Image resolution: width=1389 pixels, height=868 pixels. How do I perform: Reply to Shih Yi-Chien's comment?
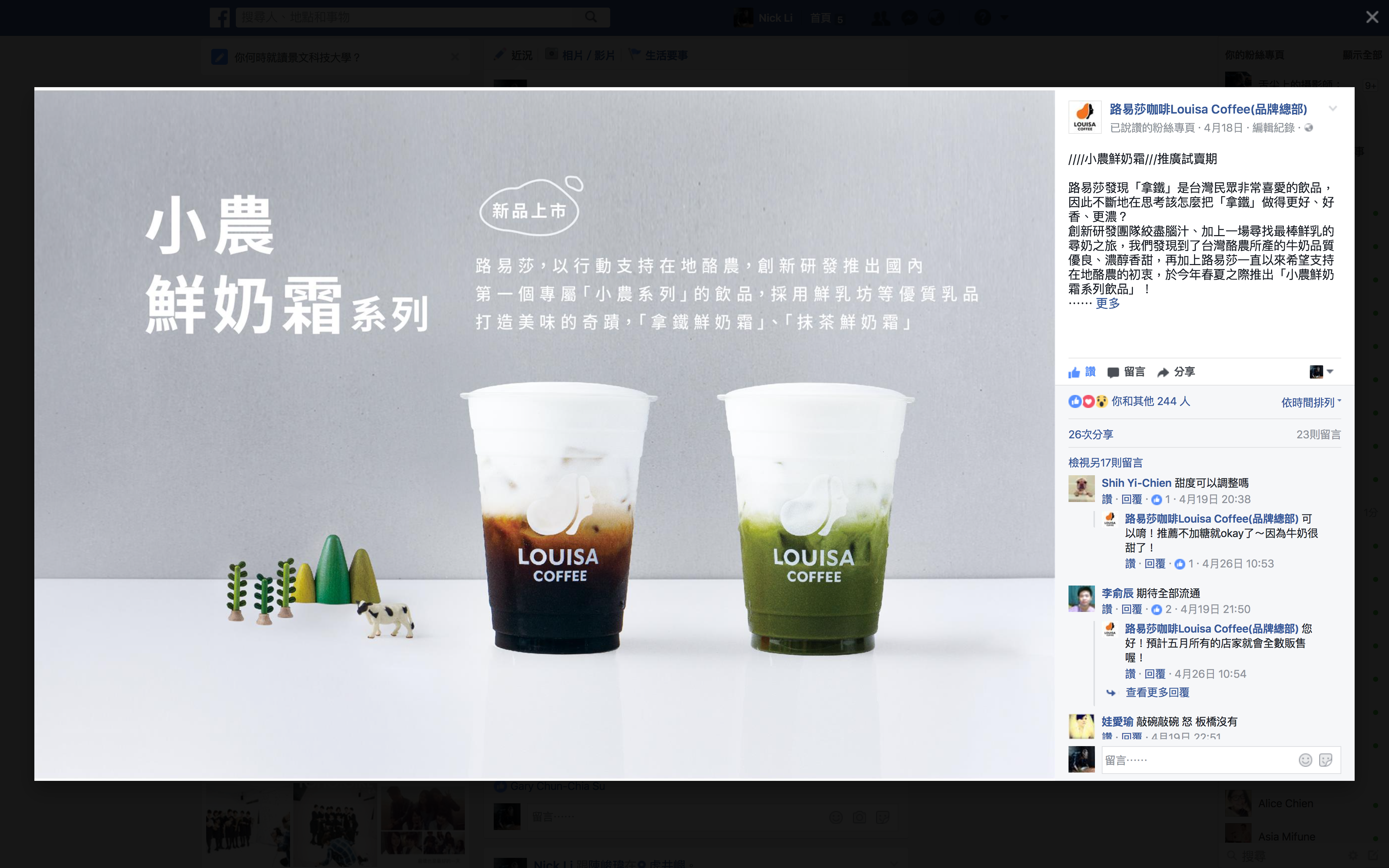(x=1132, y=499)
